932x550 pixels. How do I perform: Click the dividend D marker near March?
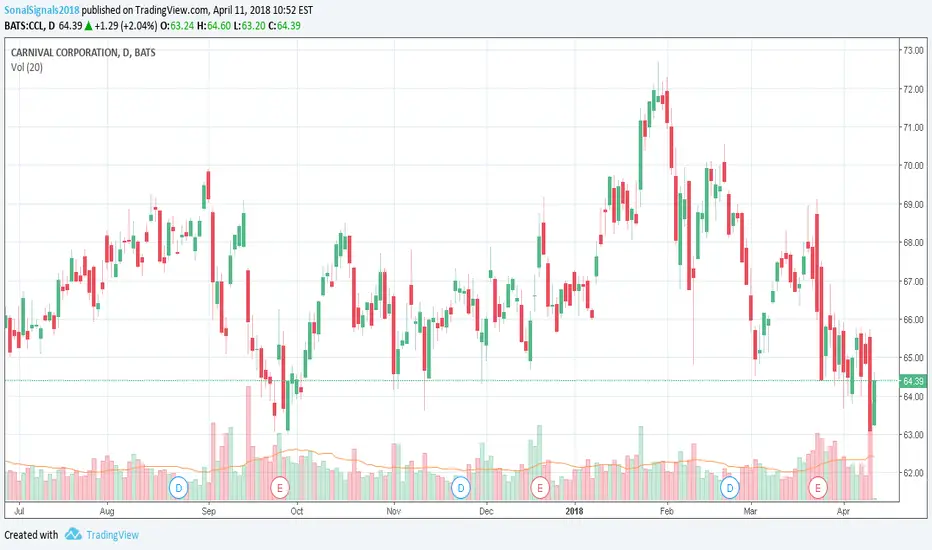[x=730, y=488]
